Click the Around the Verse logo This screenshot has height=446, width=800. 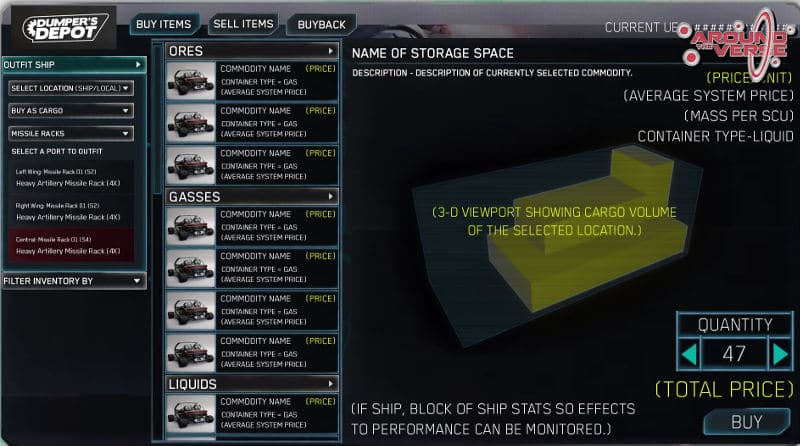[x=737, y=42]
